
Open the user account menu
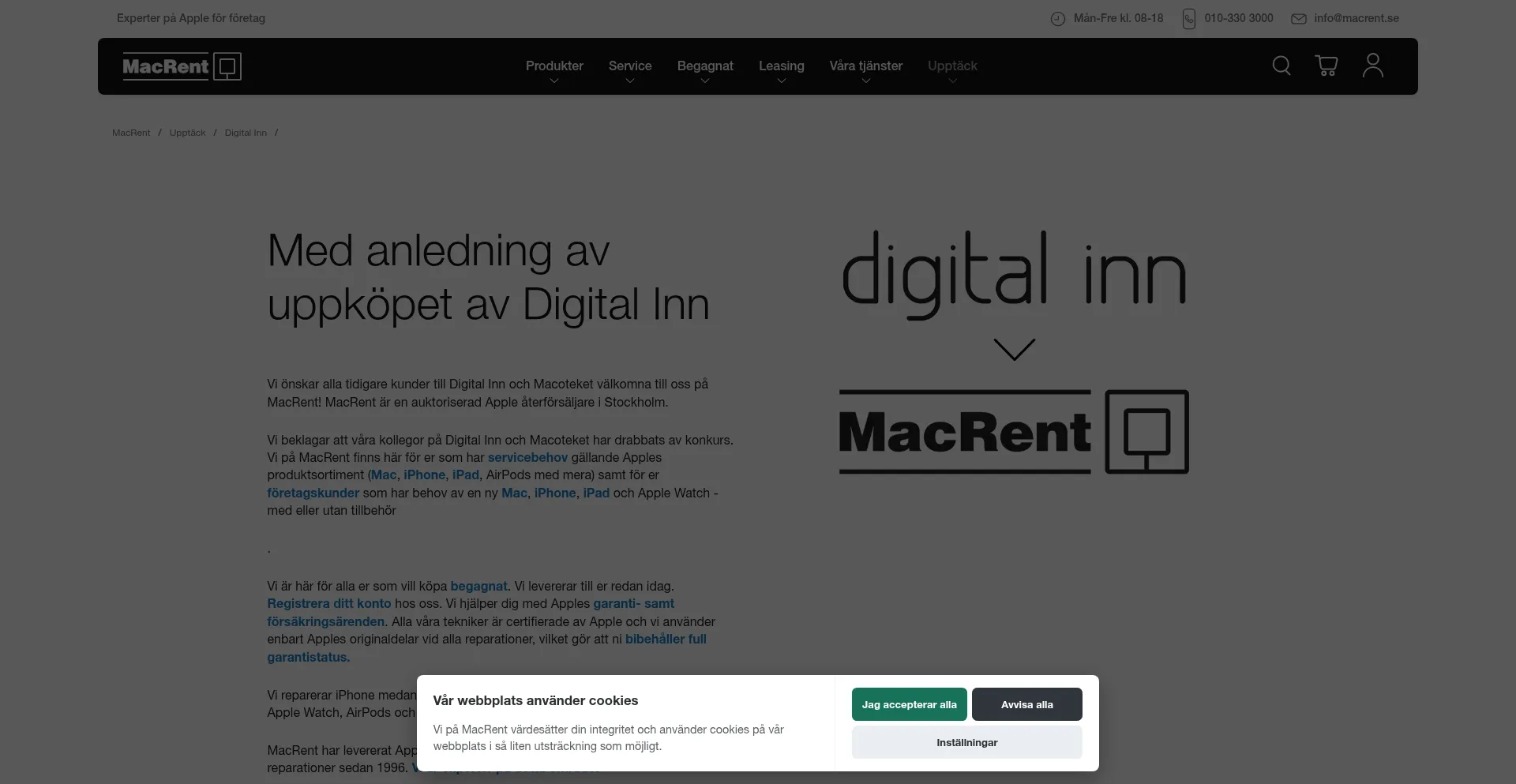[x=1372, y=66]
